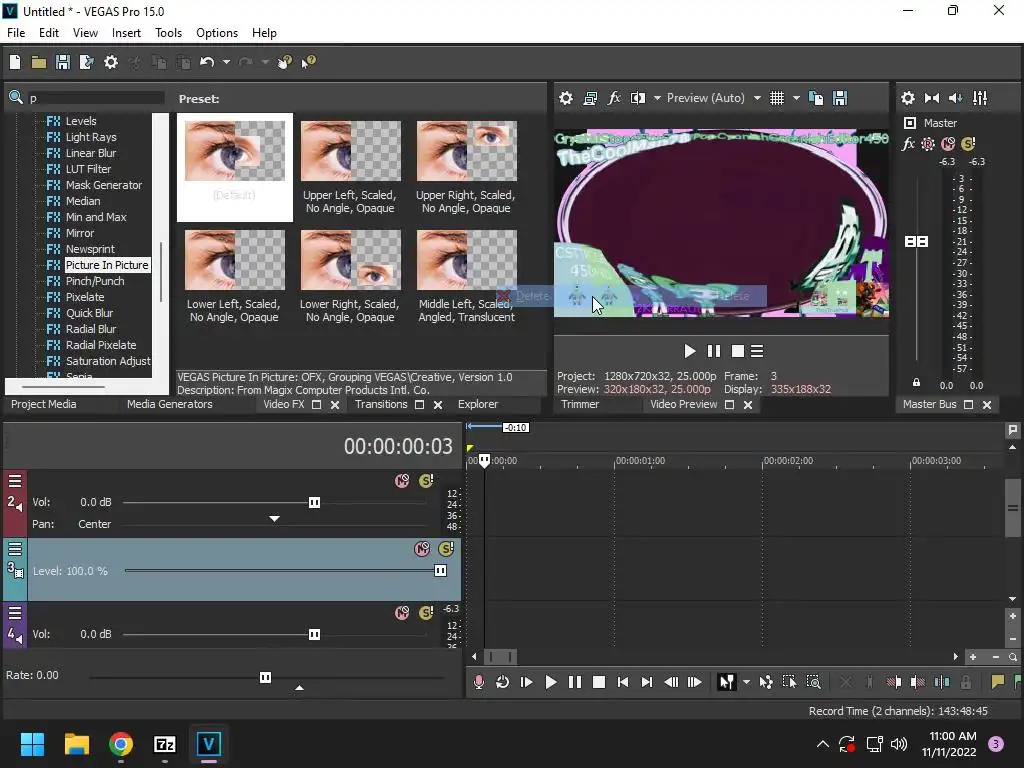Viewport: 1024px width, 768px height.
Task: Open Video Output FX in preview panel
Action: [614, 98]
